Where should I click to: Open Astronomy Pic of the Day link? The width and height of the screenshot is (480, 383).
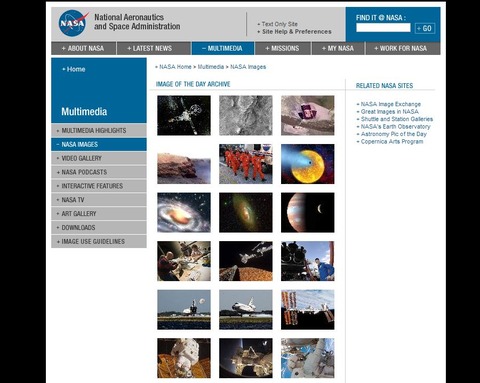coord(394,134)
